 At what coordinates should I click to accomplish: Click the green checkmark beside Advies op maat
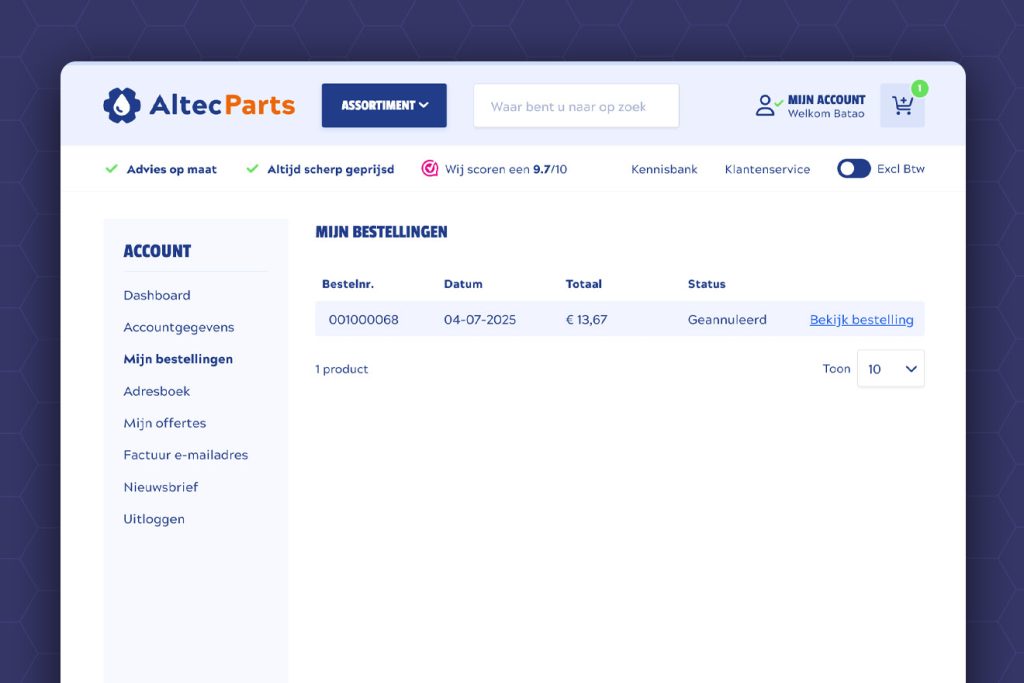tap(112, 169)
